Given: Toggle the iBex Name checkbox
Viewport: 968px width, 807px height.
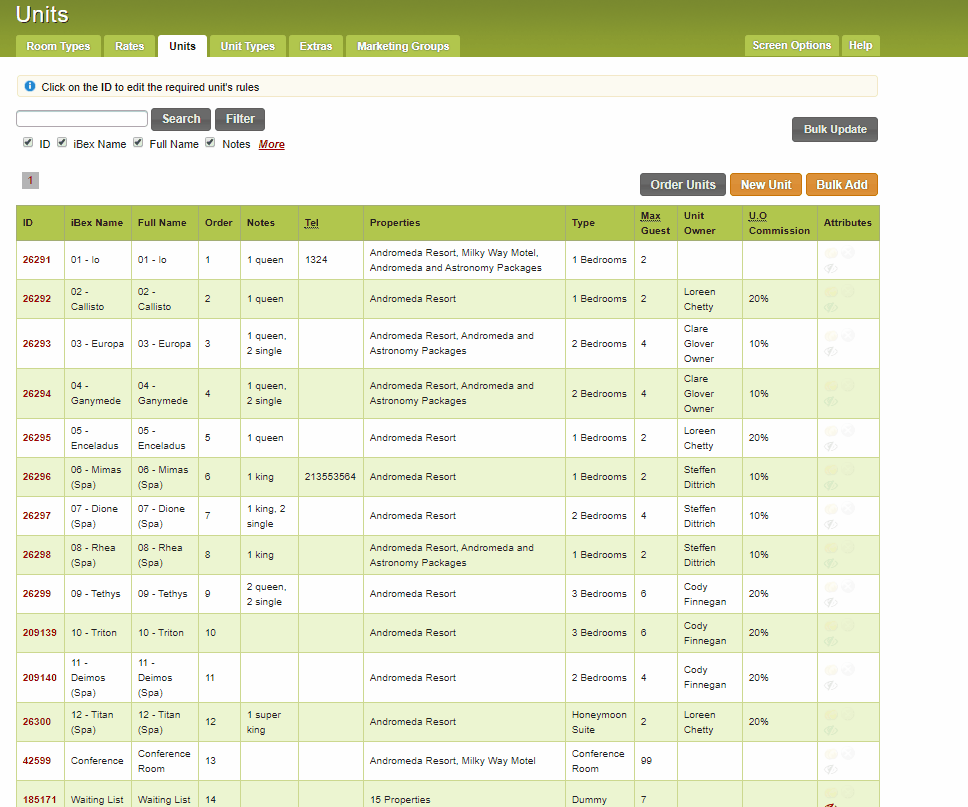Looking at the screenshot, I should tap(62, 143).
